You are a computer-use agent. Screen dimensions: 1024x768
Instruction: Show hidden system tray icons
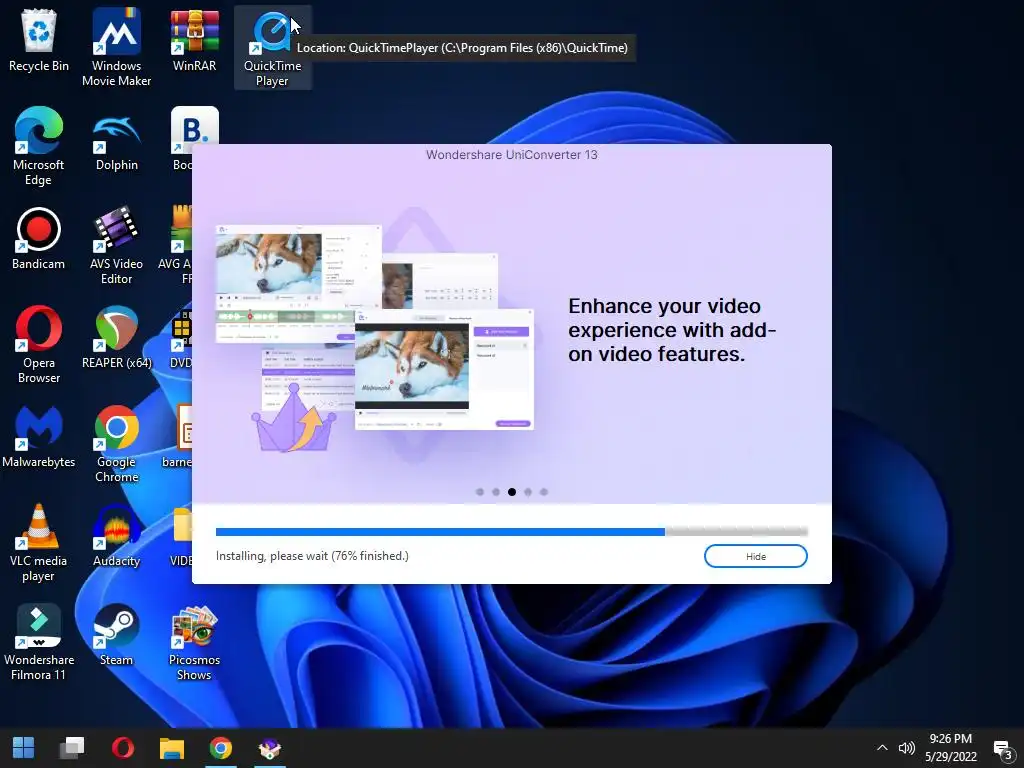[x=882, y=748]
